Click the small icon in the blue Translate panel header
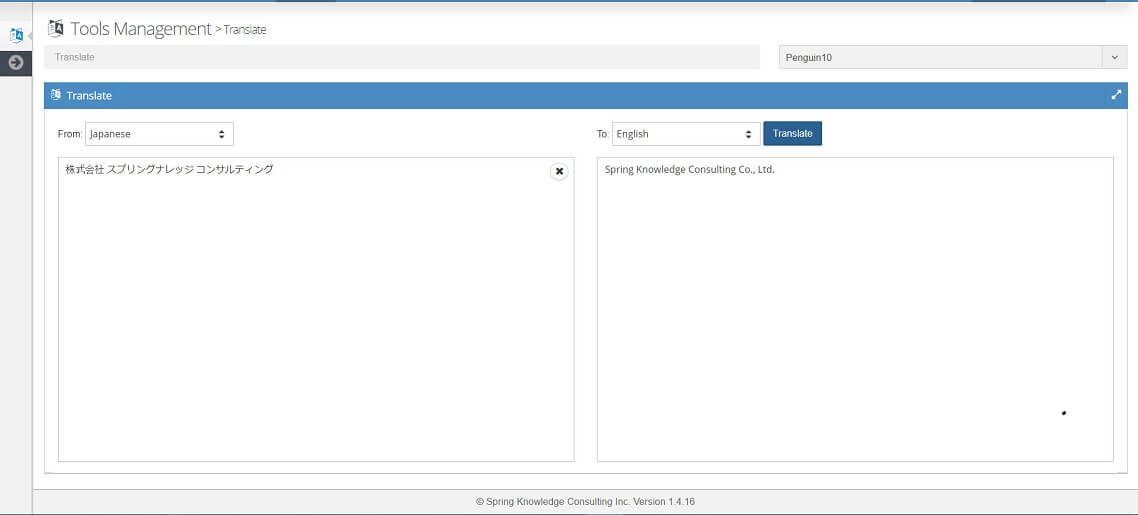The width and height of the screenshot is (1138, 515). pos(56,95)
